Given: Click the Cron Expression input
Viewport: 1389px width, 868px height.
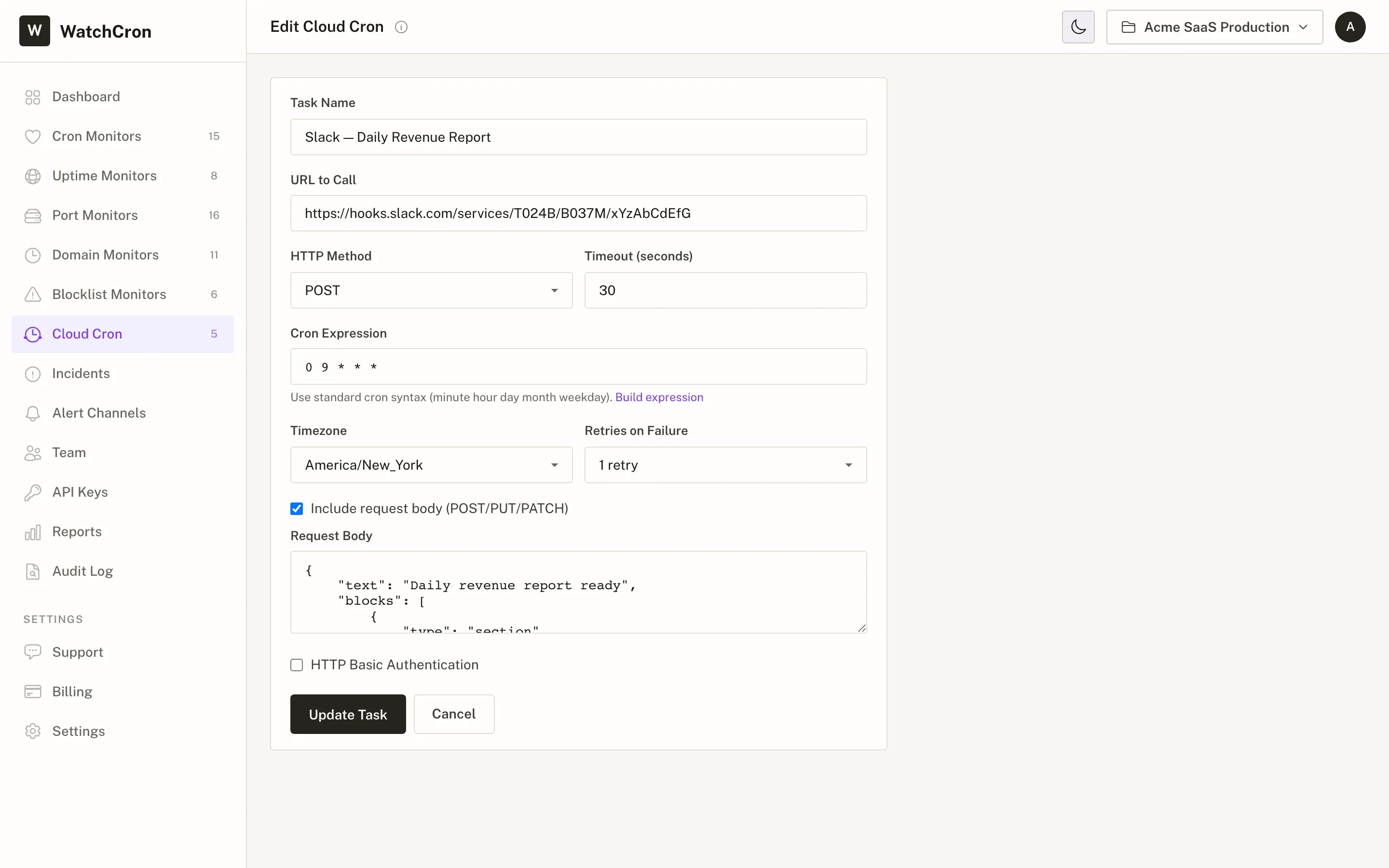Looking at the screenshot, I should coord(579,367).
